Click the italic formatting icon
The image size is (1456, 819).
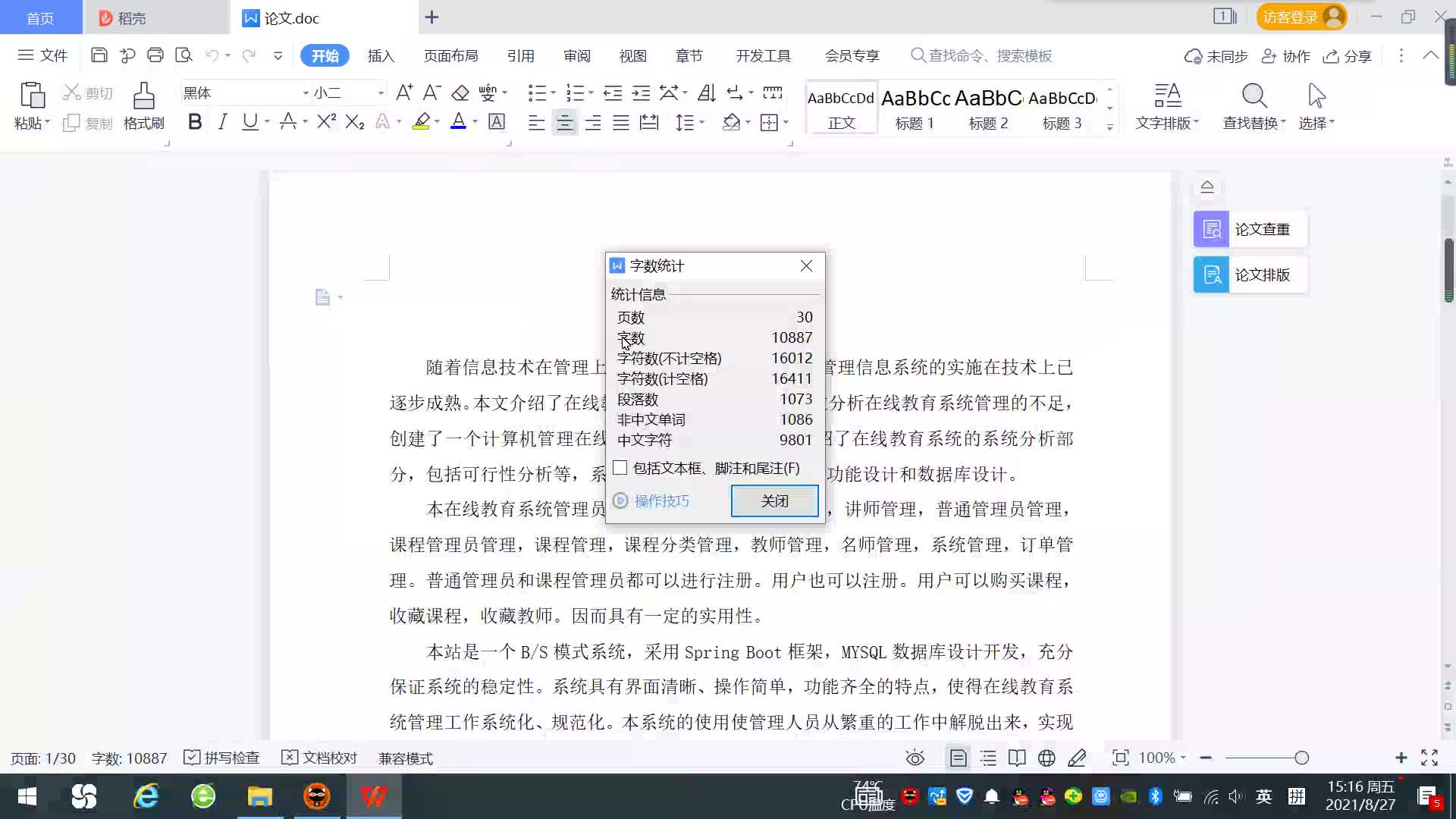222,122
